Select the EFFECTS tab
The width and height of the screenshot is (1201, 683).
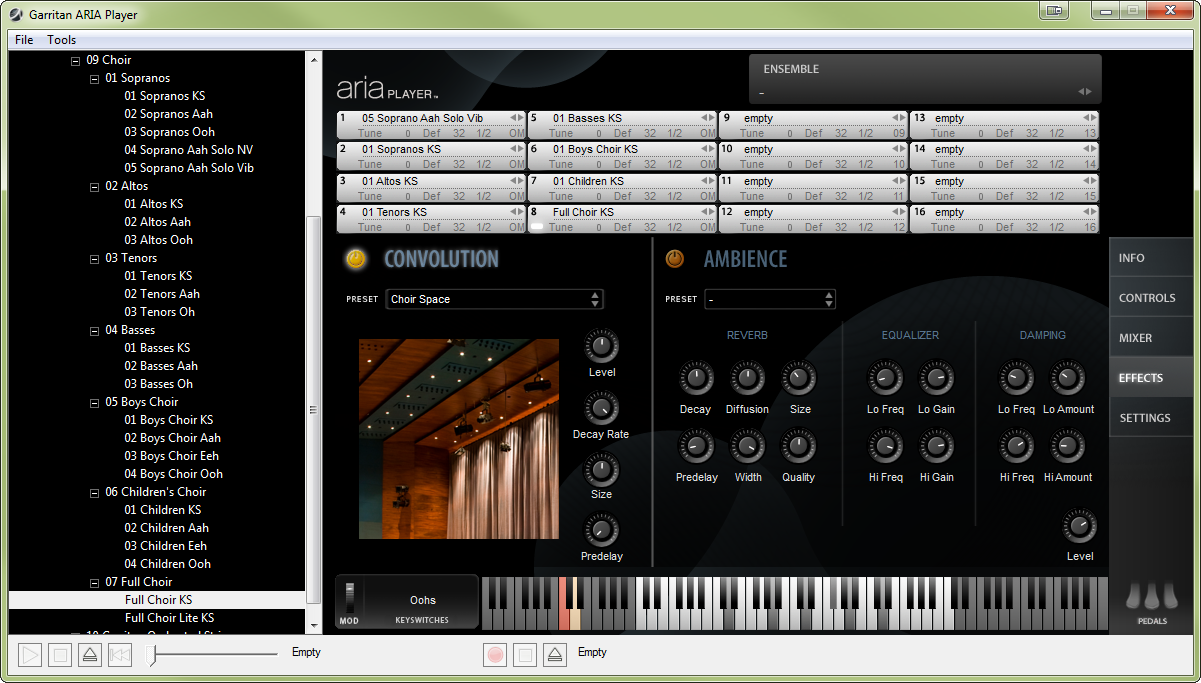[x=1151, y=378]
